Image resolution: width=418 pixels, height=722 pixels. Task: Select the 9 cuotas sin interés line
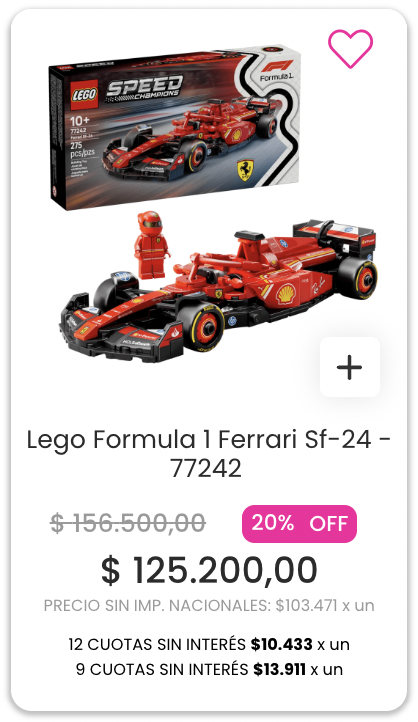[x=209, y=669]
